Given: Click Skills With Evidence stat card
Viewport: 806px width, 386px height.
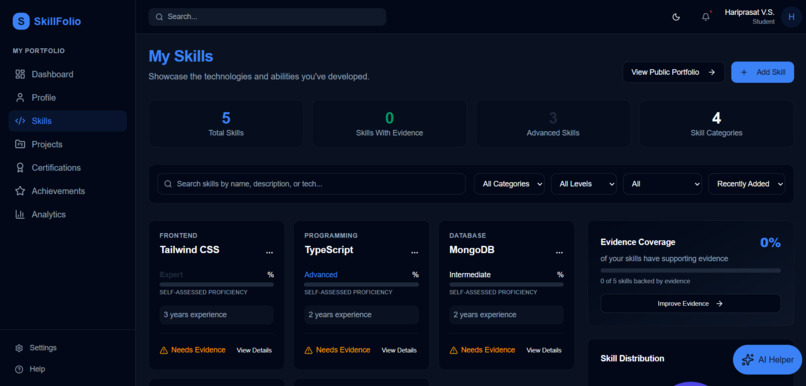Looking at the screenshot, I should 390,124.
